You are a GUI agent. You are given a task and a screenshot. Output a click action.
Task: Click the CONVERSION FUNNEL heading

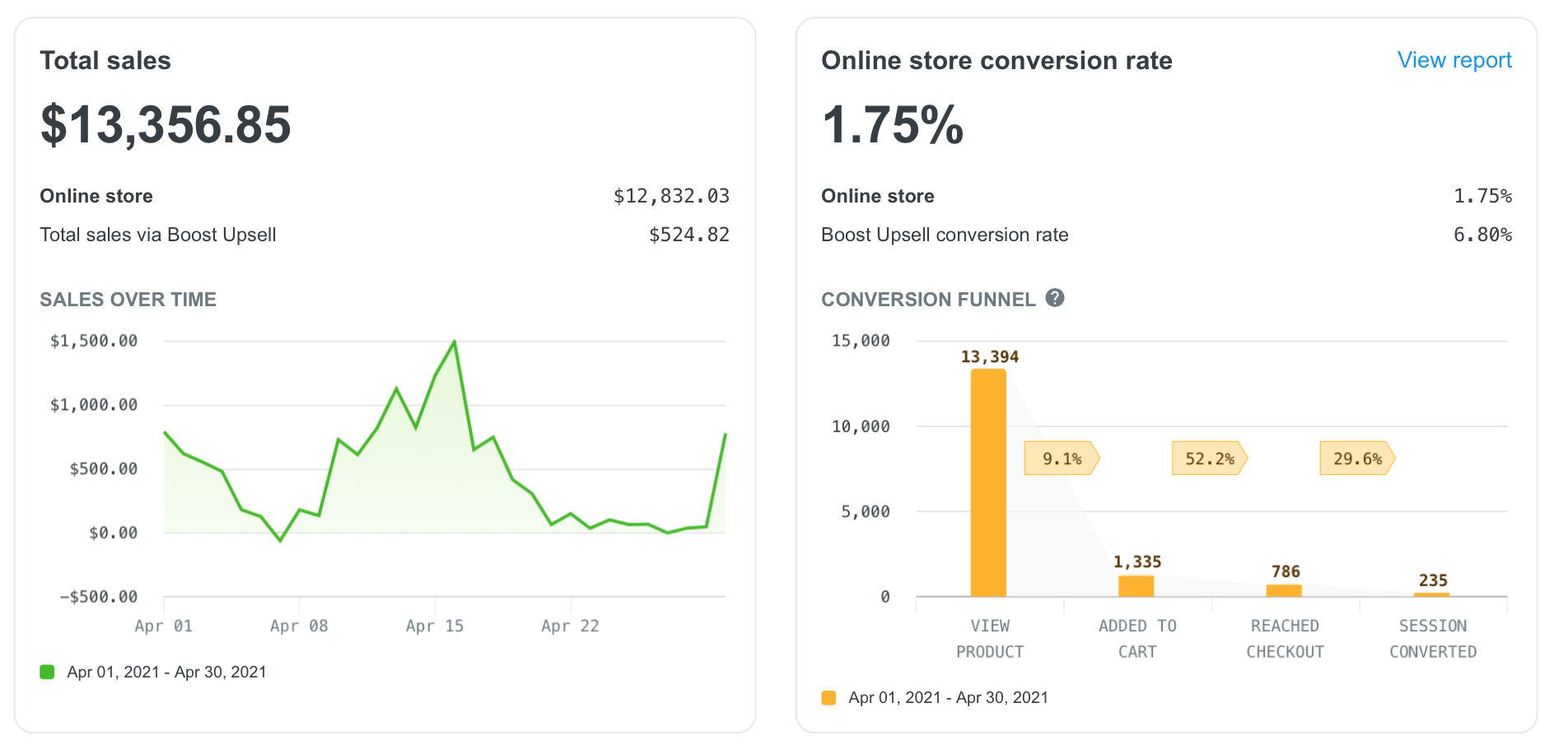(x=928, y=300)
